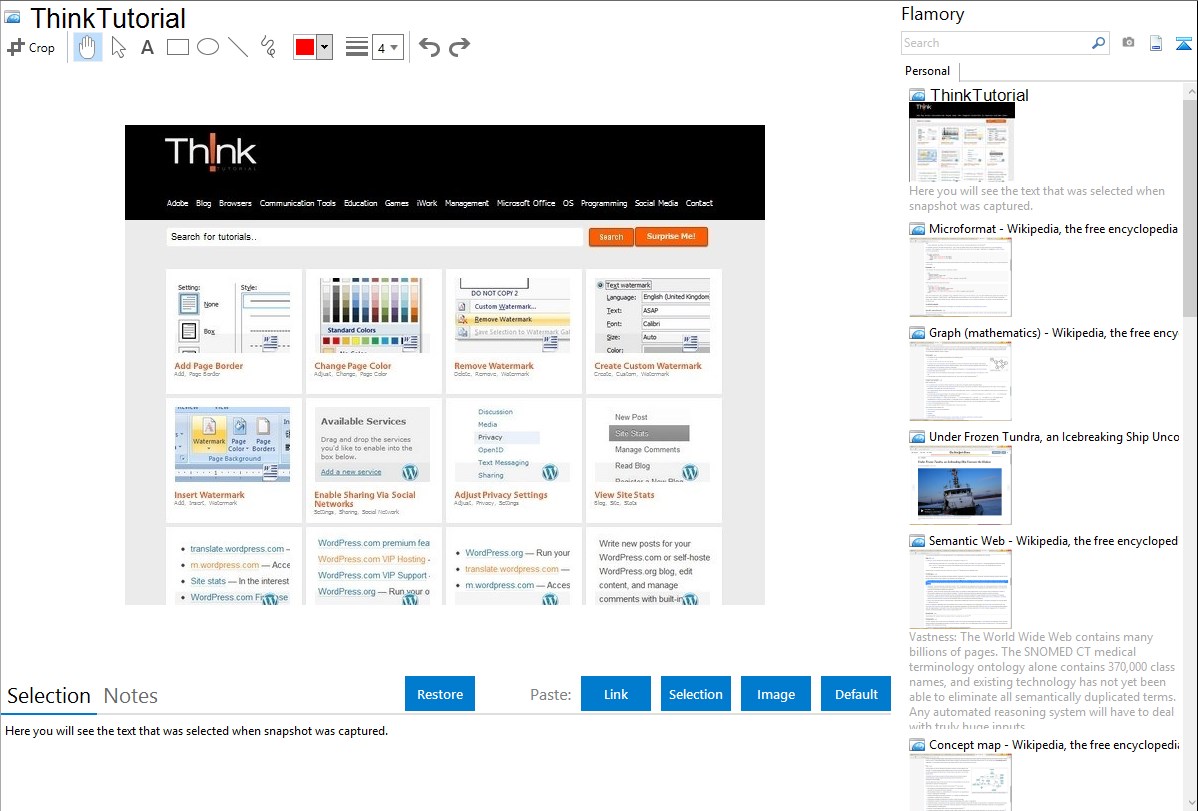1198x811 pixels.
Task: Switch to the Notes tab
Action: 131,696
